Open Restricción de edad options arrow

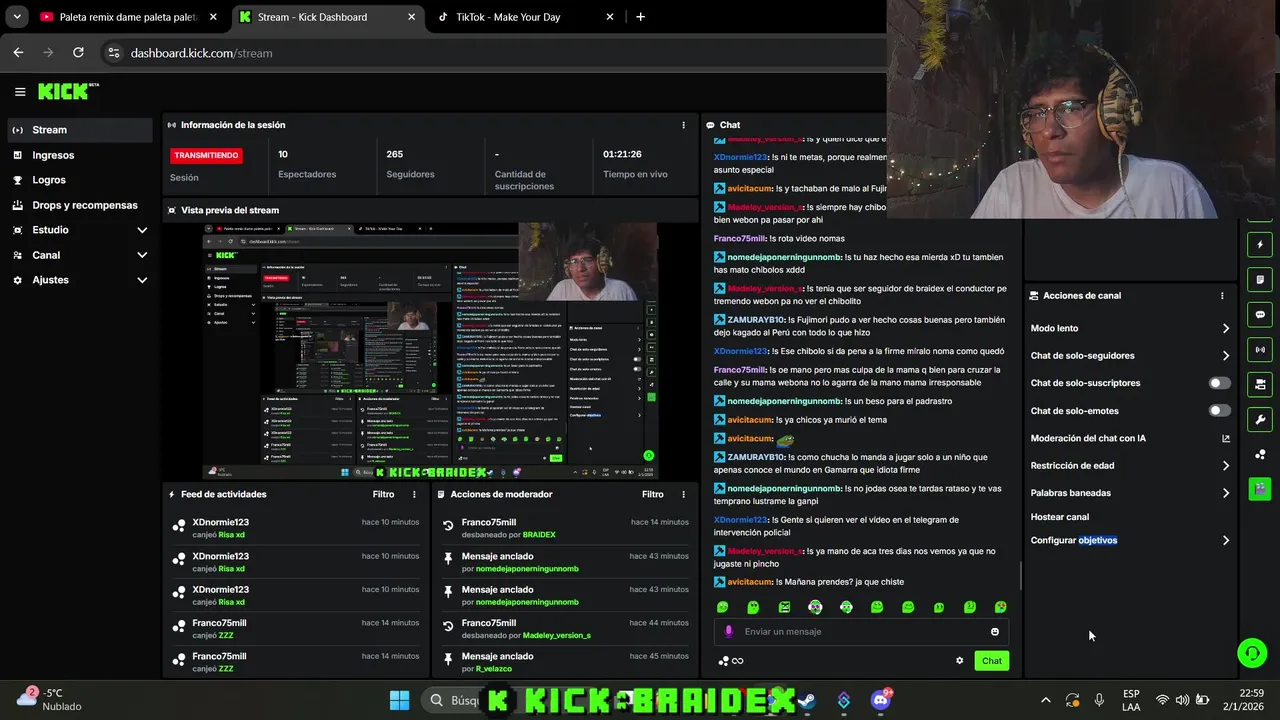point(1226,466)
